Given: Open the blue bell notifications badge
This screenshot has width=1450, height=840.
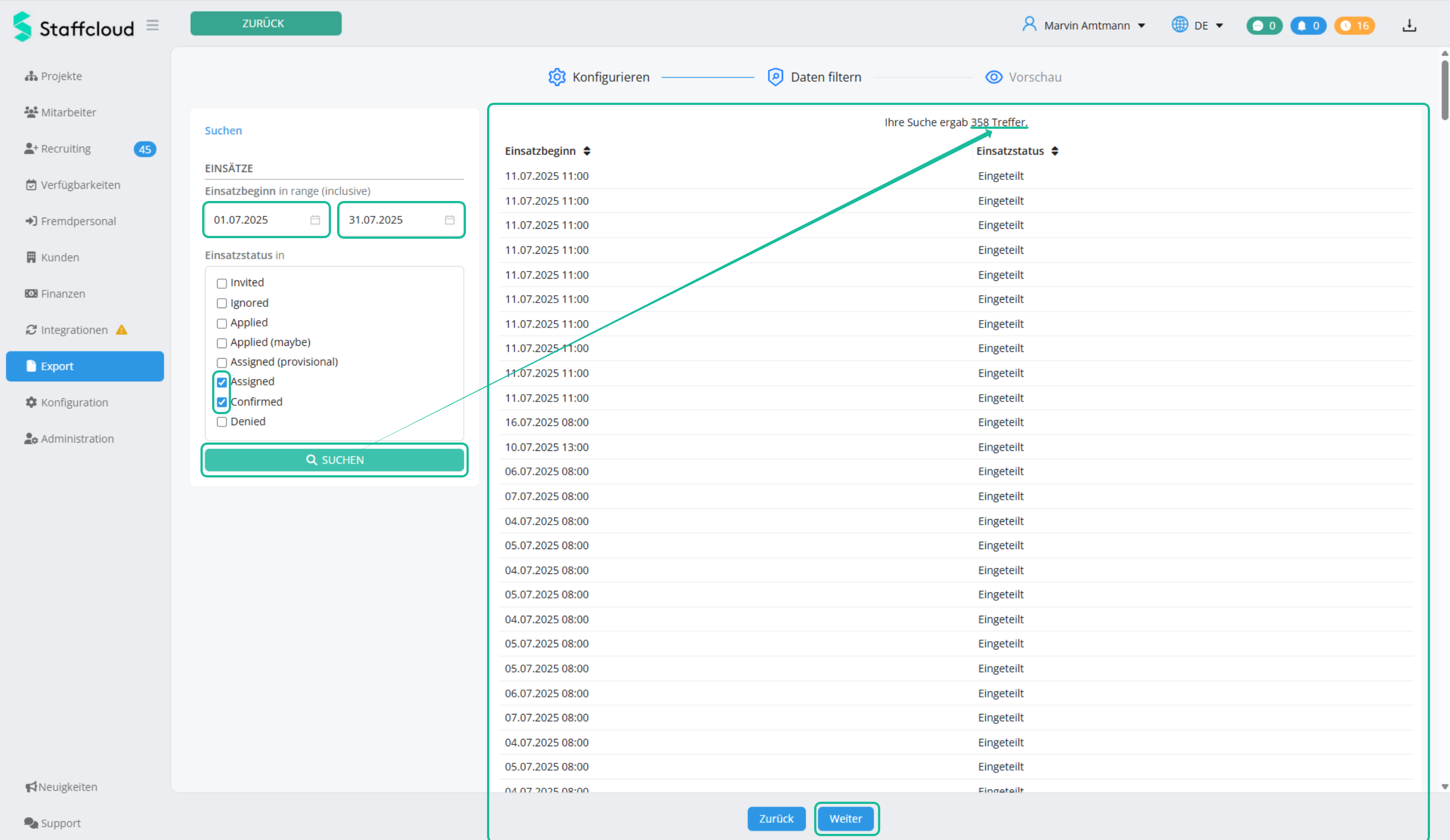Looking at the screenshot, I should [1307, 26].
